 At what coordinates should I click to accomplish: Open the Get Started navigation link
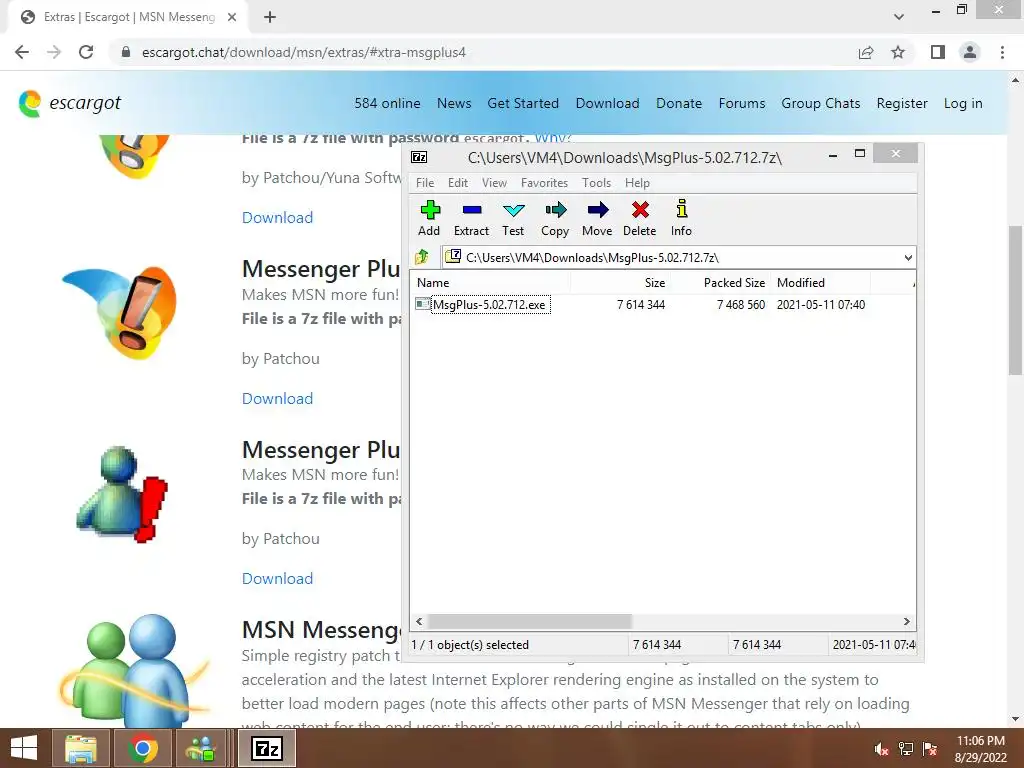pyautogui.click(x=523, y=103)
